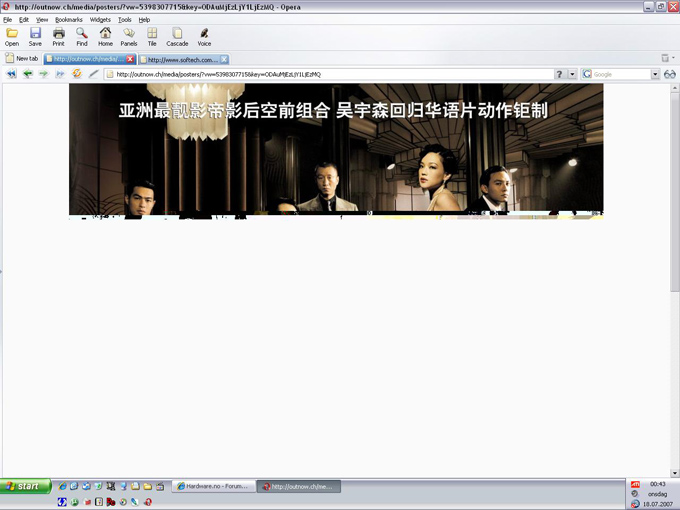680x510 pixels.
Task: Open the Edit menu
Action: [24, 20]
